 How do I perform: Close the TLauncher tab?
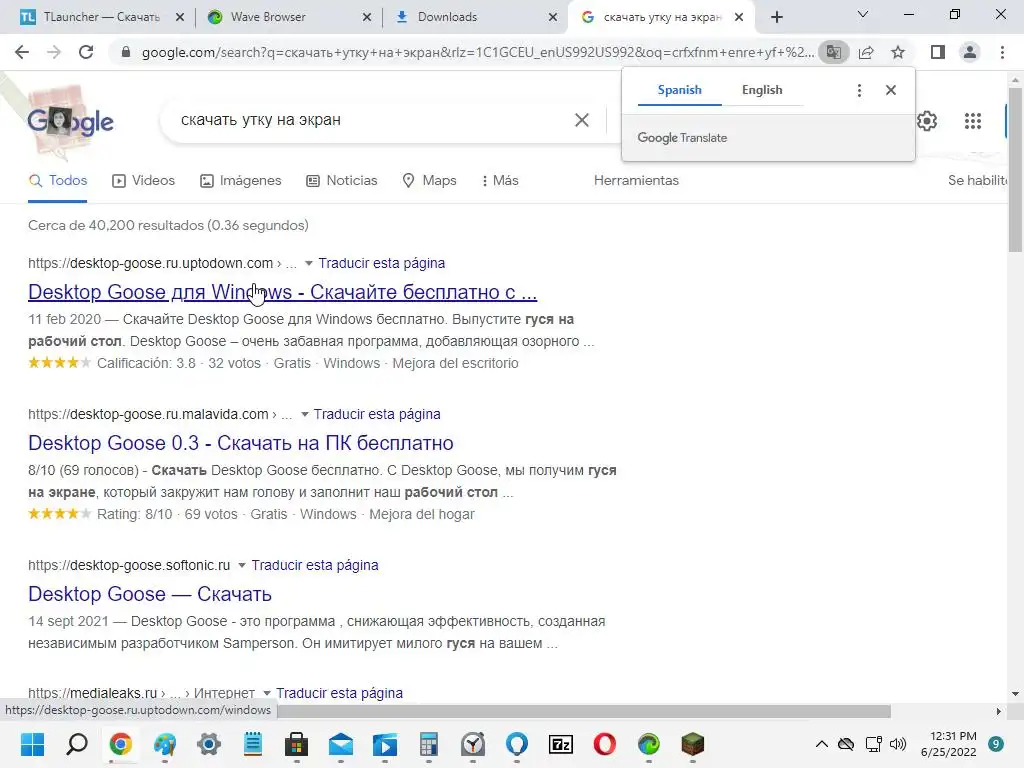(x=180, y=18)
